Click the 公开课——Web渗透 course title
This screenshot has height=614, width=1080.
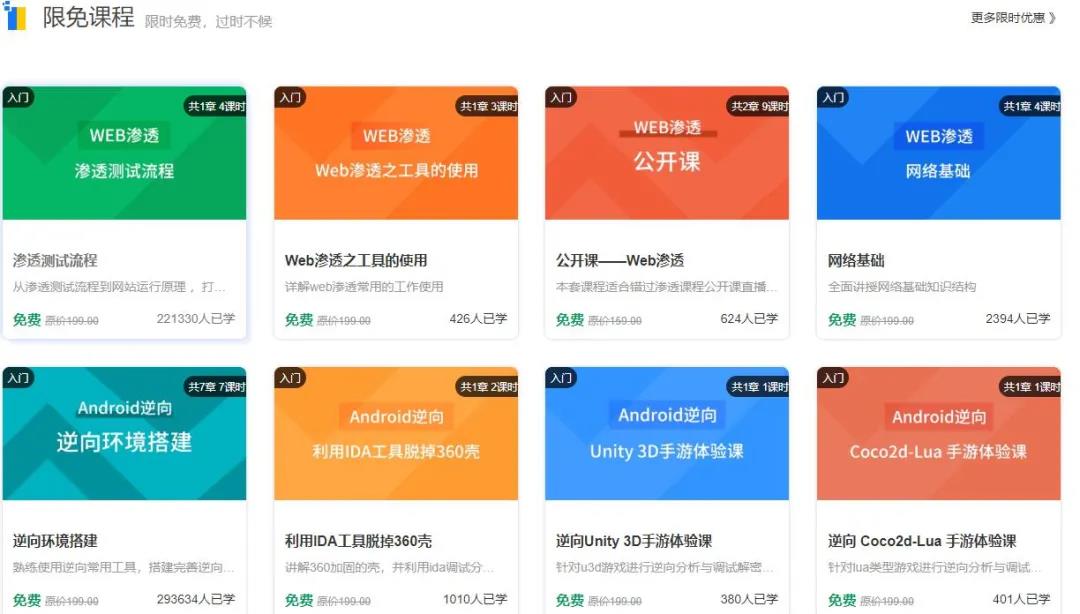pyautogui.click(x=620, y=260)
